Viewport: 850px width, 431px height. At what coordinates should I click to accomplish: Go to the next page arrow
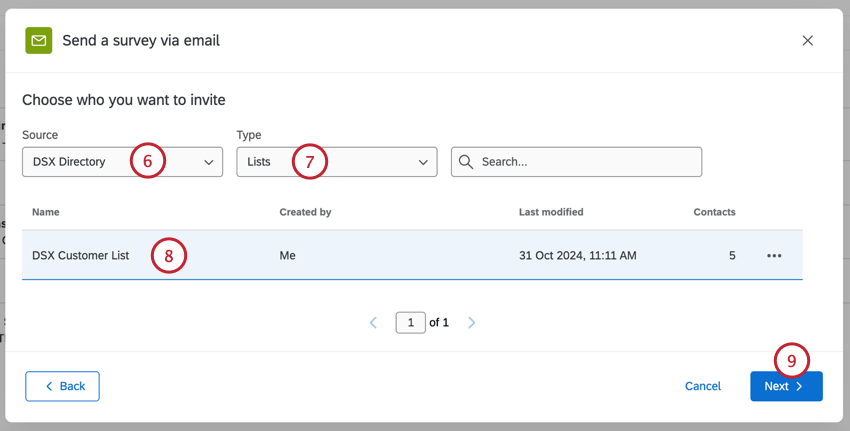[x=472, y=323]
